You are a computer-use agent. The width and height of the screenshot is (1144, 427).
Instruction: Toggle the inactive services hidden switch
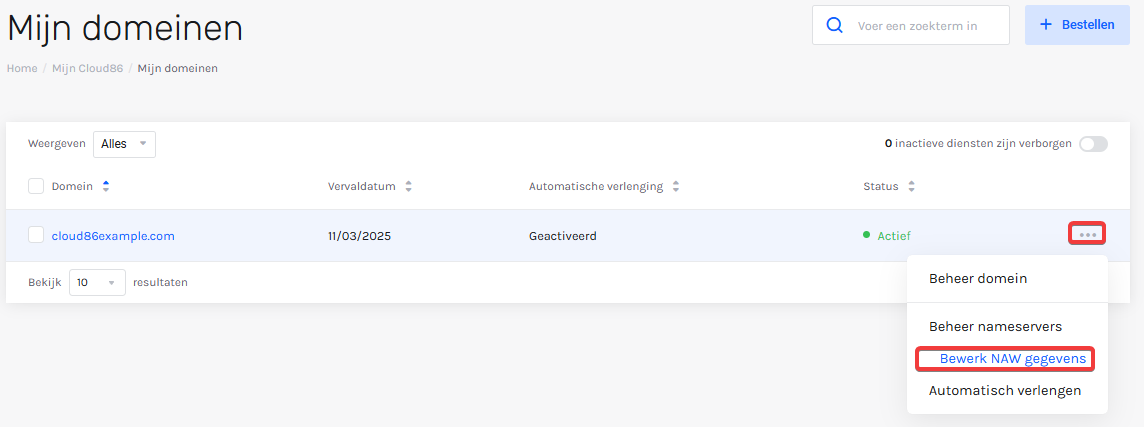(x=1094, y=144)
